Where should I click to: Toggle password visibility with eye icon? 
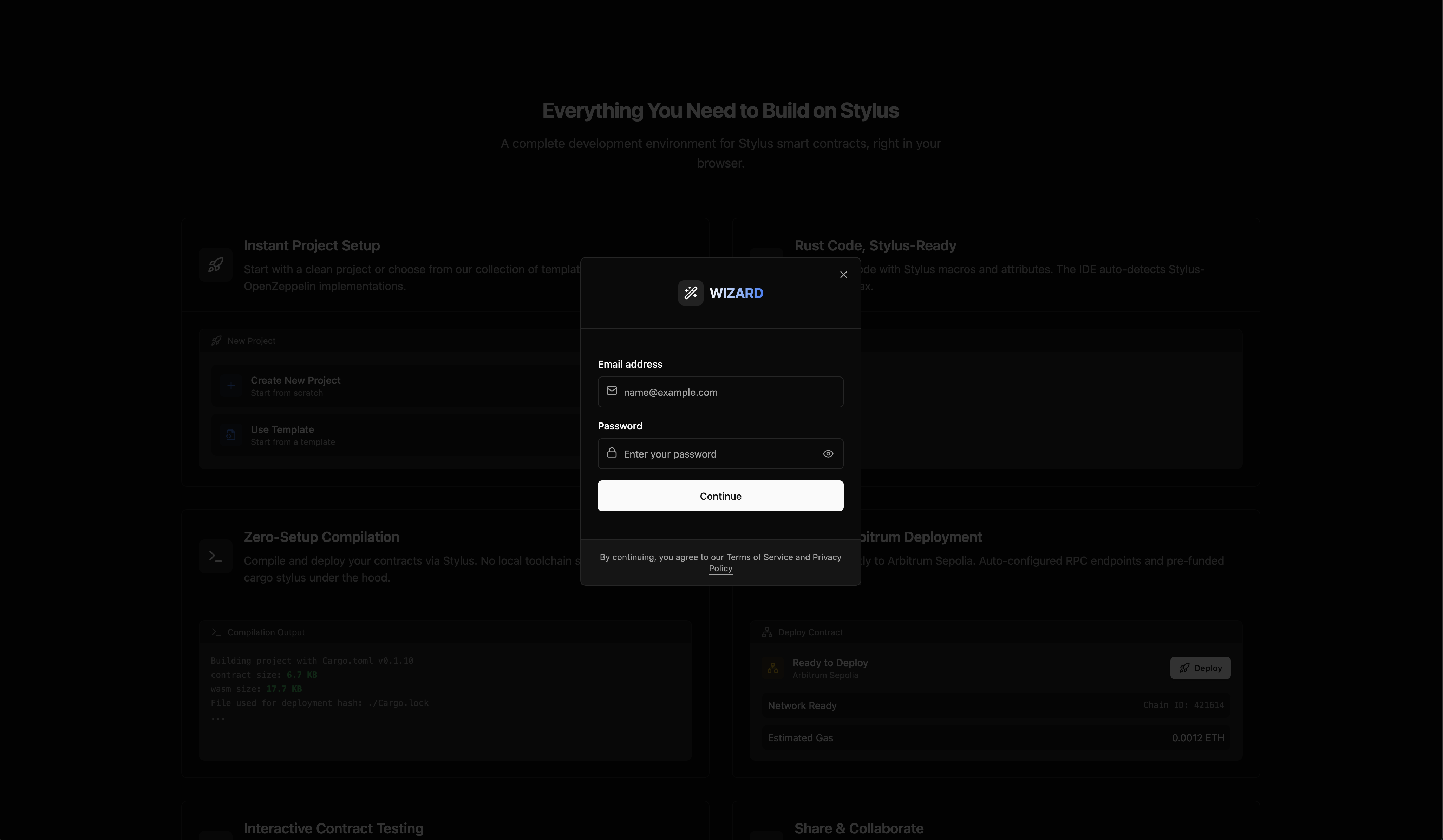coord(828,453)
